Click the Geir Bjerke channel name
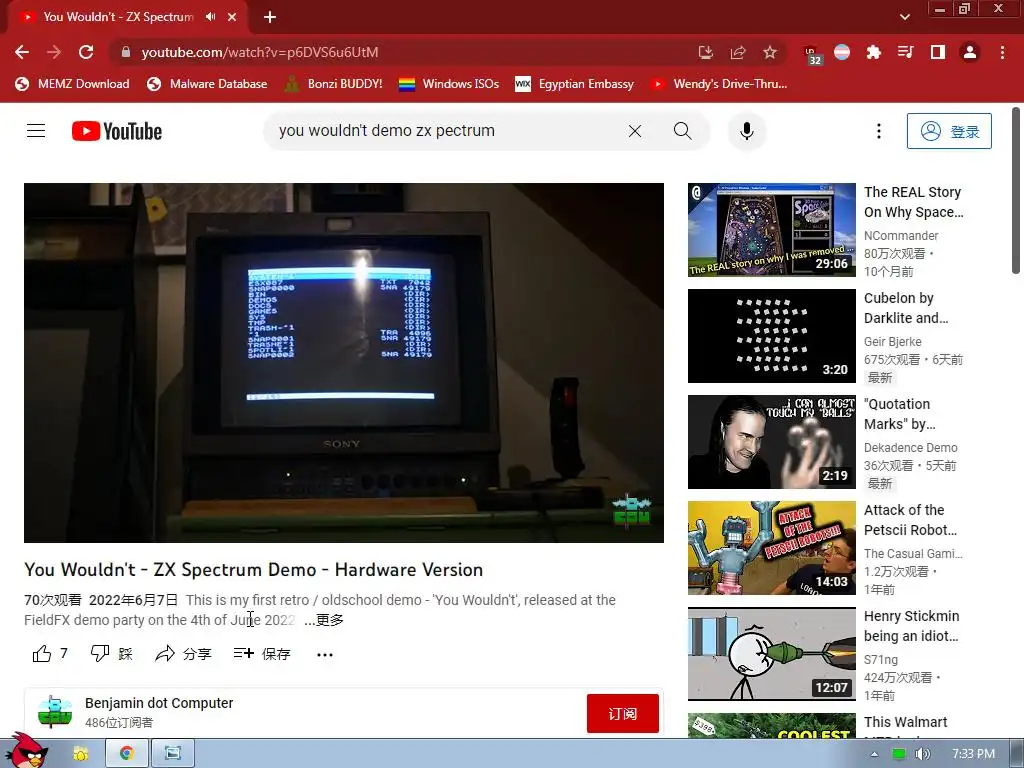Screen dimensions: 1024x768 pos(892,342)
